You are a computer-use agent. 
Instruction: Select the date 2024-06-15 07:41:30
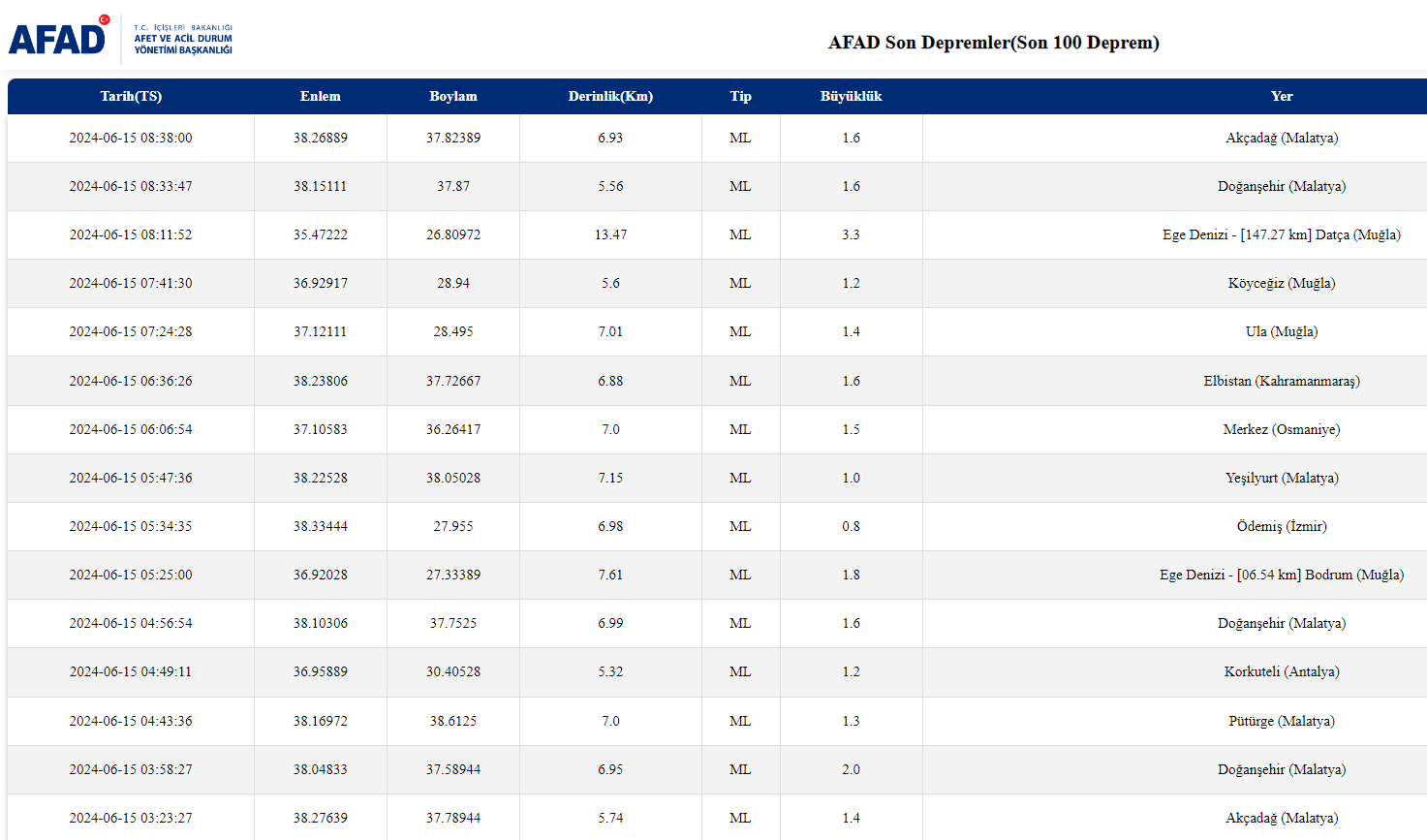(x=131, y=283)
